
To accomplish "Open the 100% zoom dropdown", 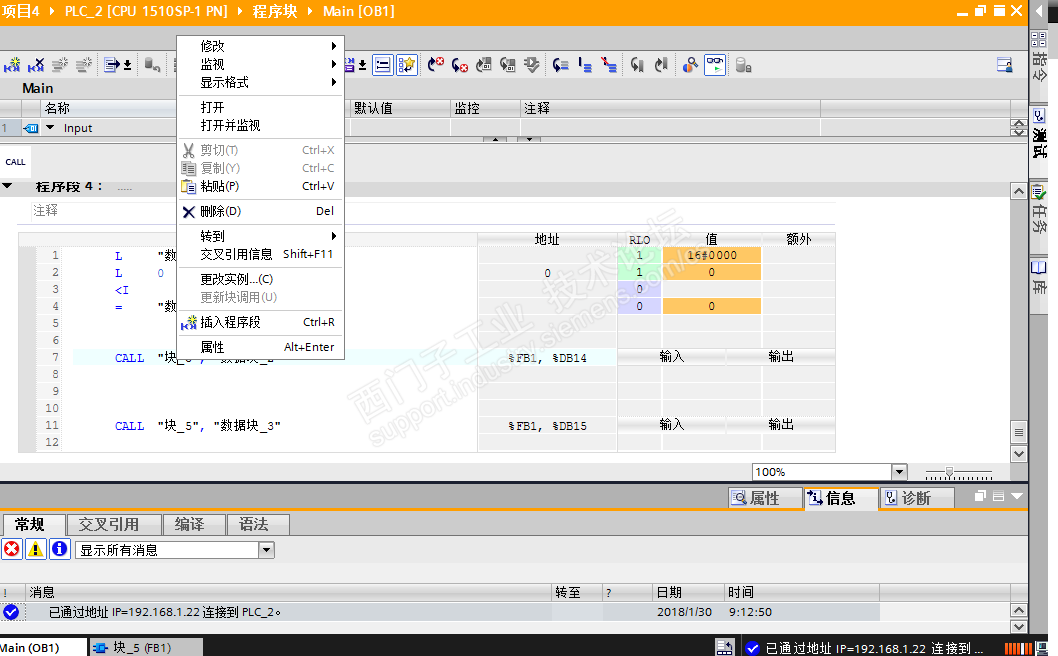I will click(899, 472).
